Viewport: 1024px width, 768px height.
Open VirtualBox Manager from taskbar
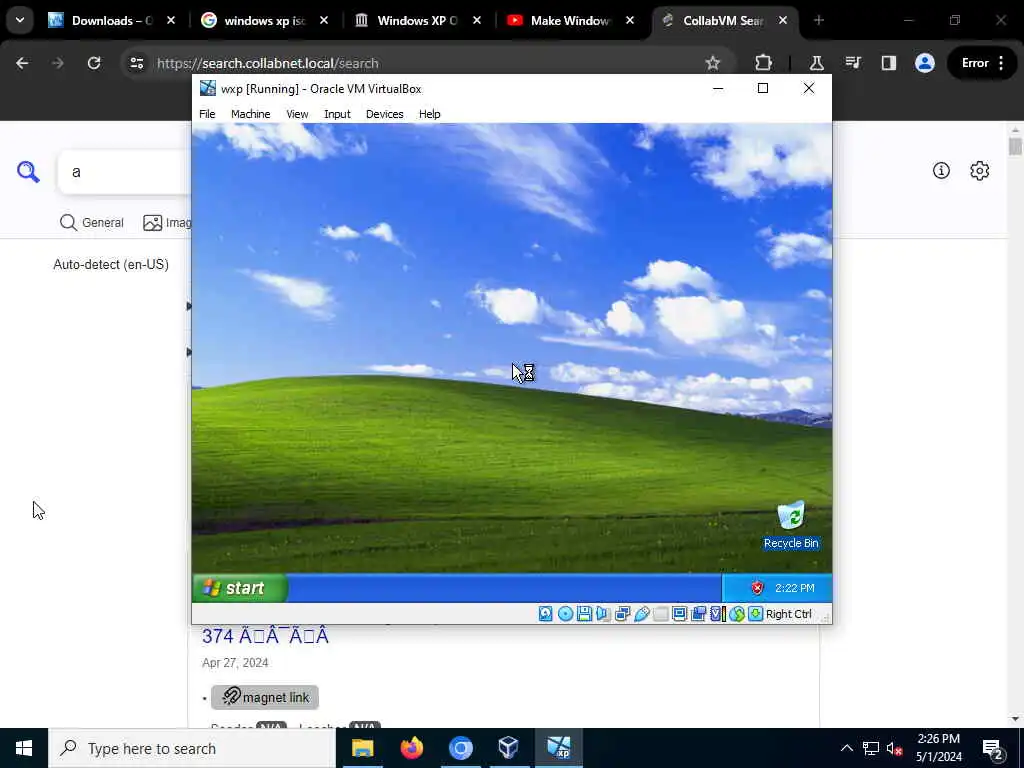tap(509, 748)
